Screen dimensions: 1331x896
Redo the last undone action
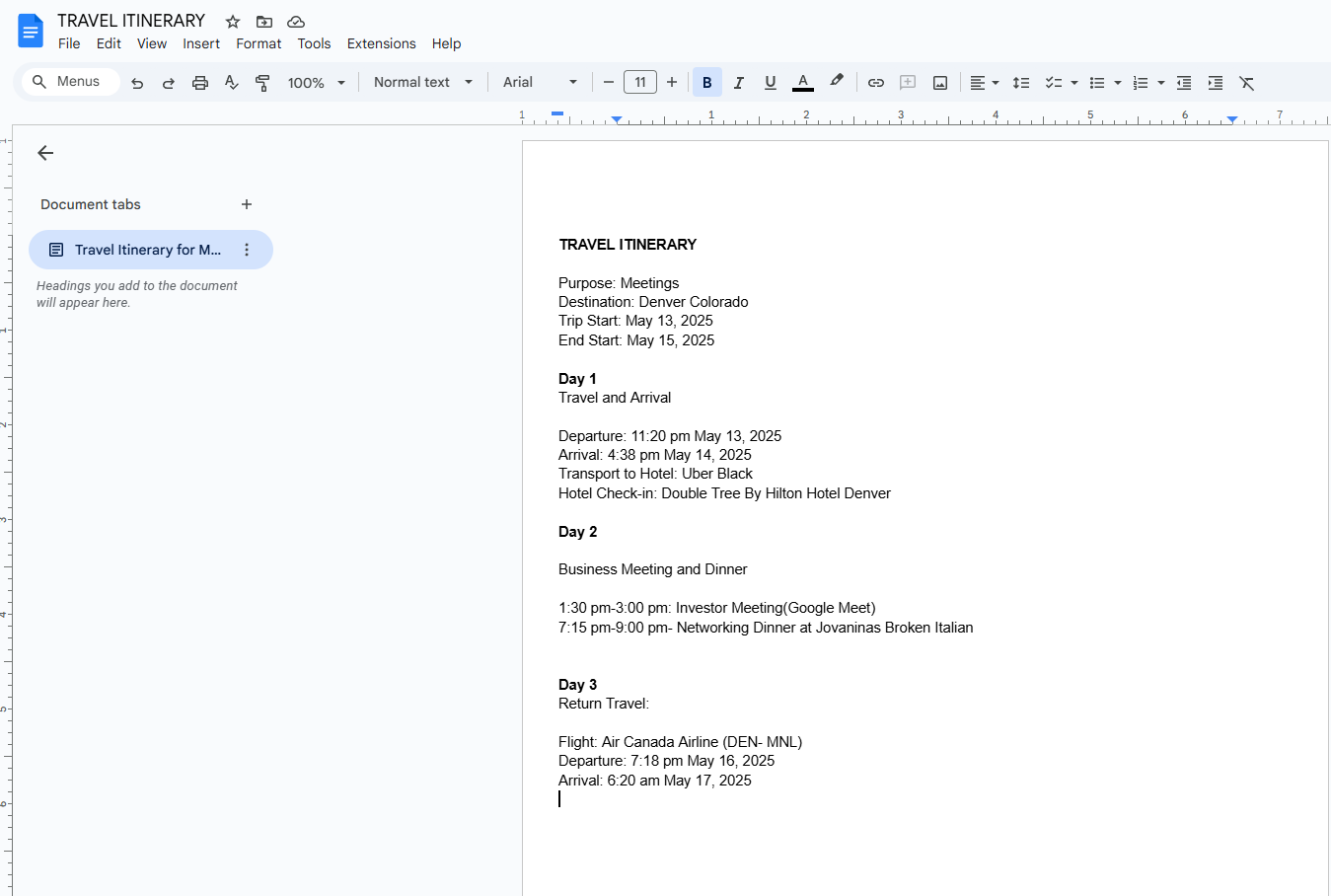pyautogui.click(x=169, y=83)
